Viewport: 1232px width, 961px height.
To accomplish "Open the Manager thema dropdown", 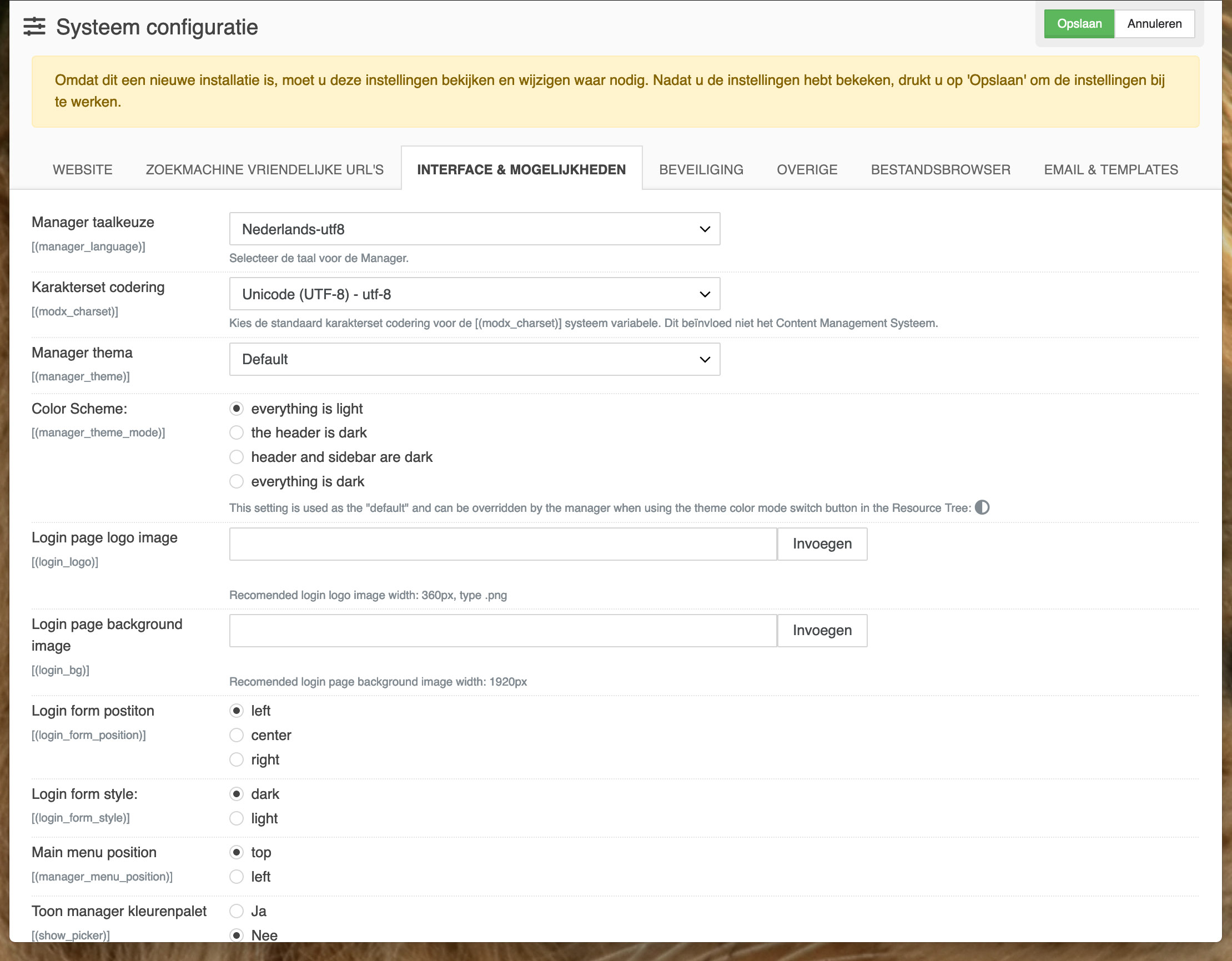I will tap(474, 359).
